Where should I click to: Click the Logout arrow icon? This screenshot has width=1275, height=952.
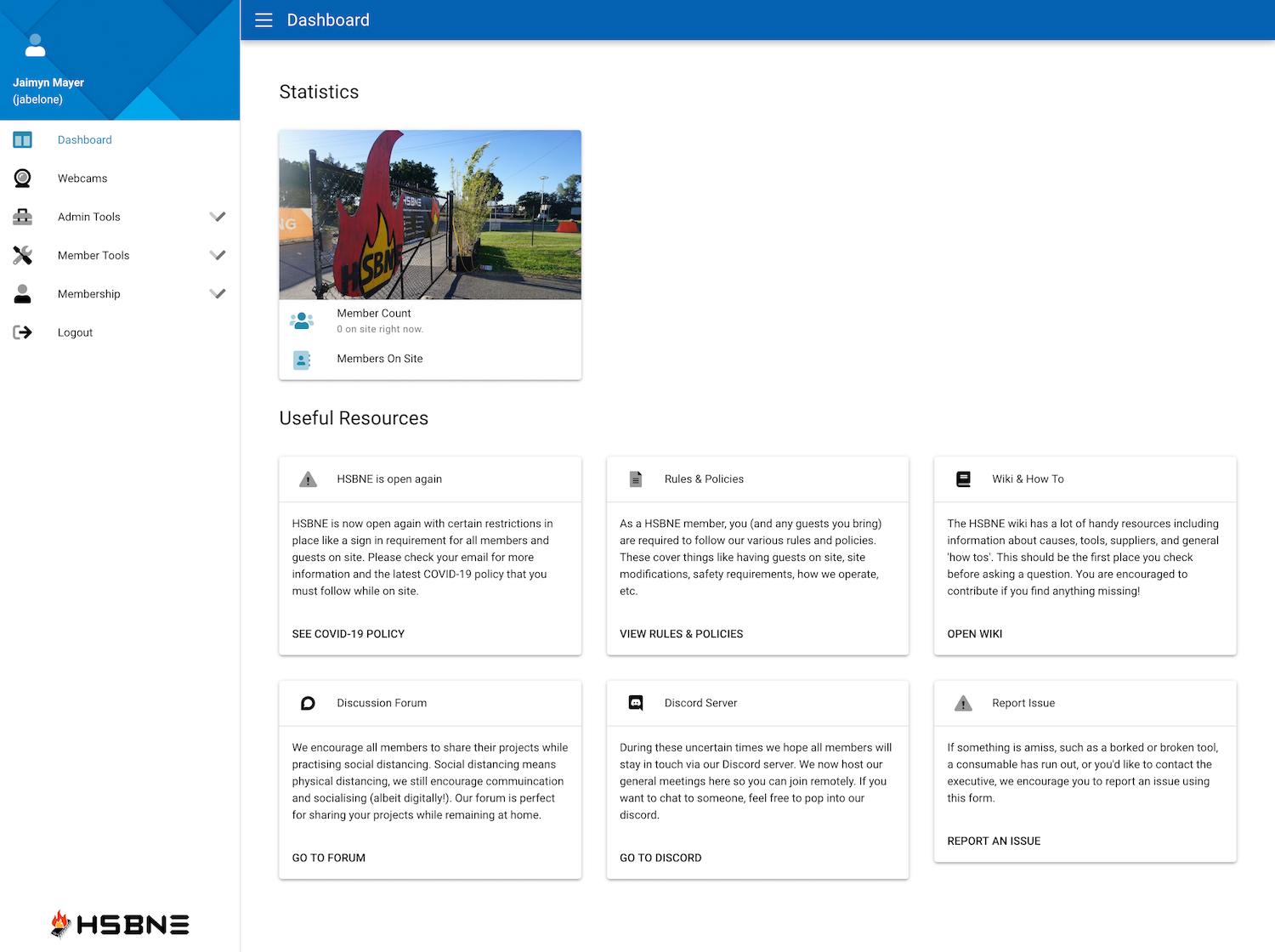[23, 332]
